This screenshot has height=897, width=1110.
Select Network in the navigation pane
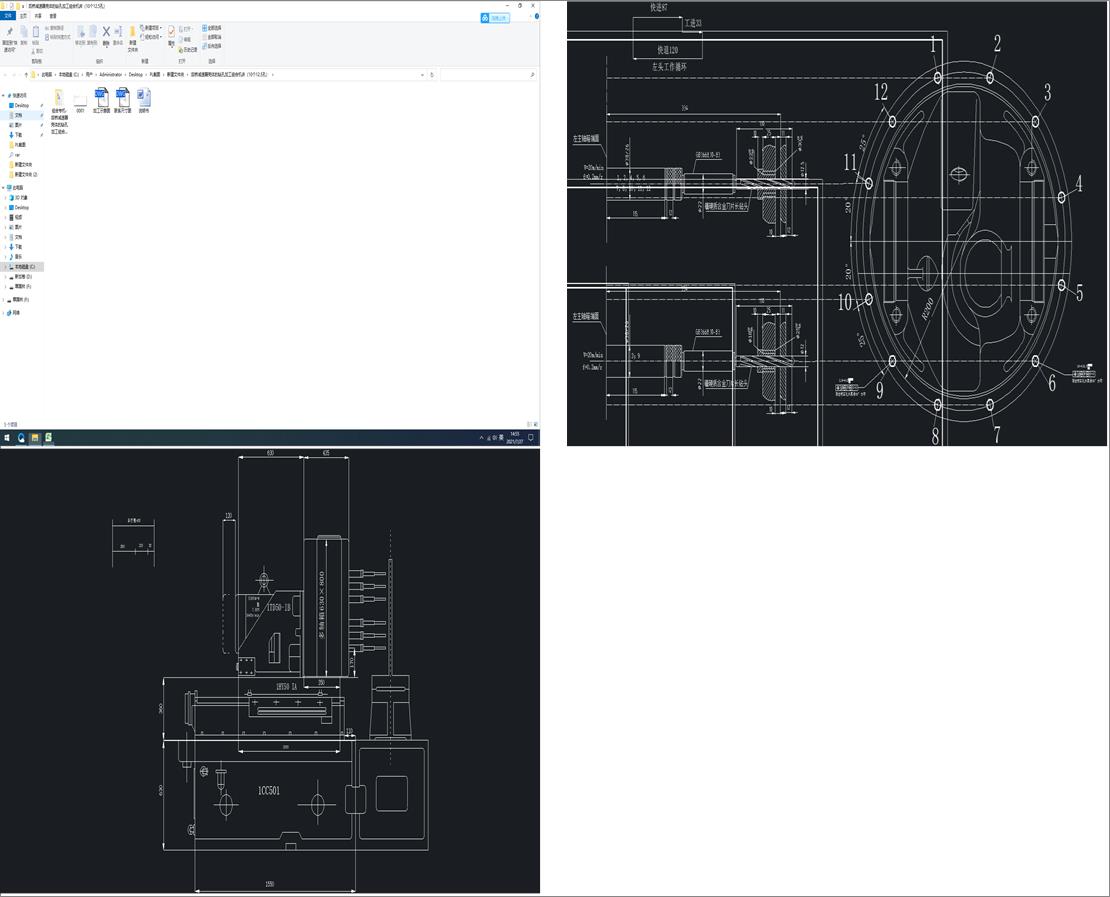click(15, 313)
